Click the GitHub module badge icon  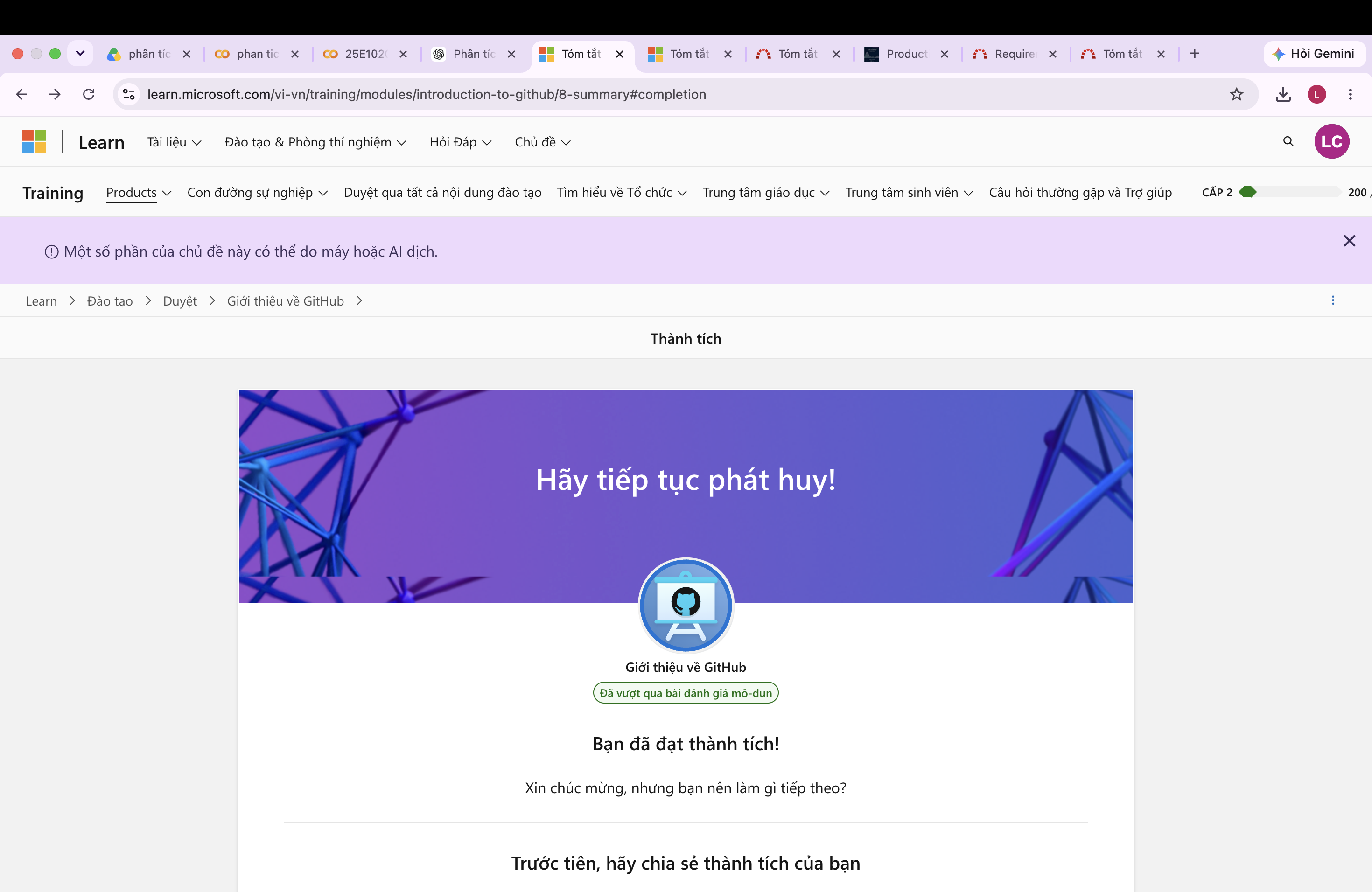[686, 605]
